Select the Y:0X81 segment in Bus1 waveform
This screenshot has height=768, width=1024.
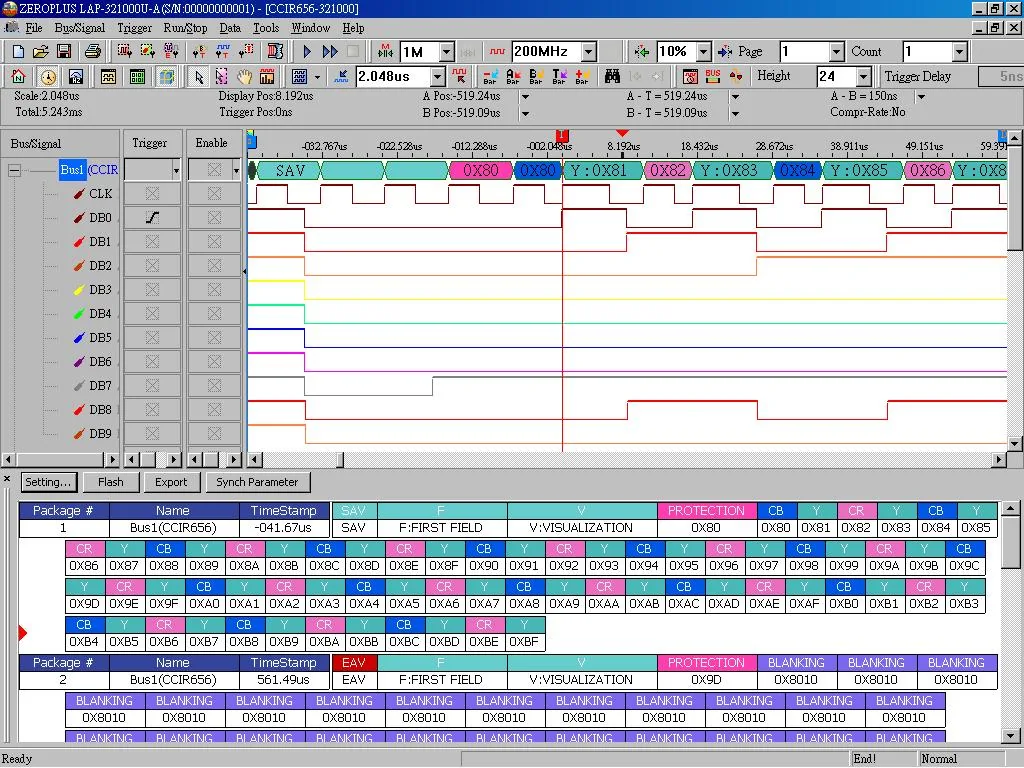600,171
